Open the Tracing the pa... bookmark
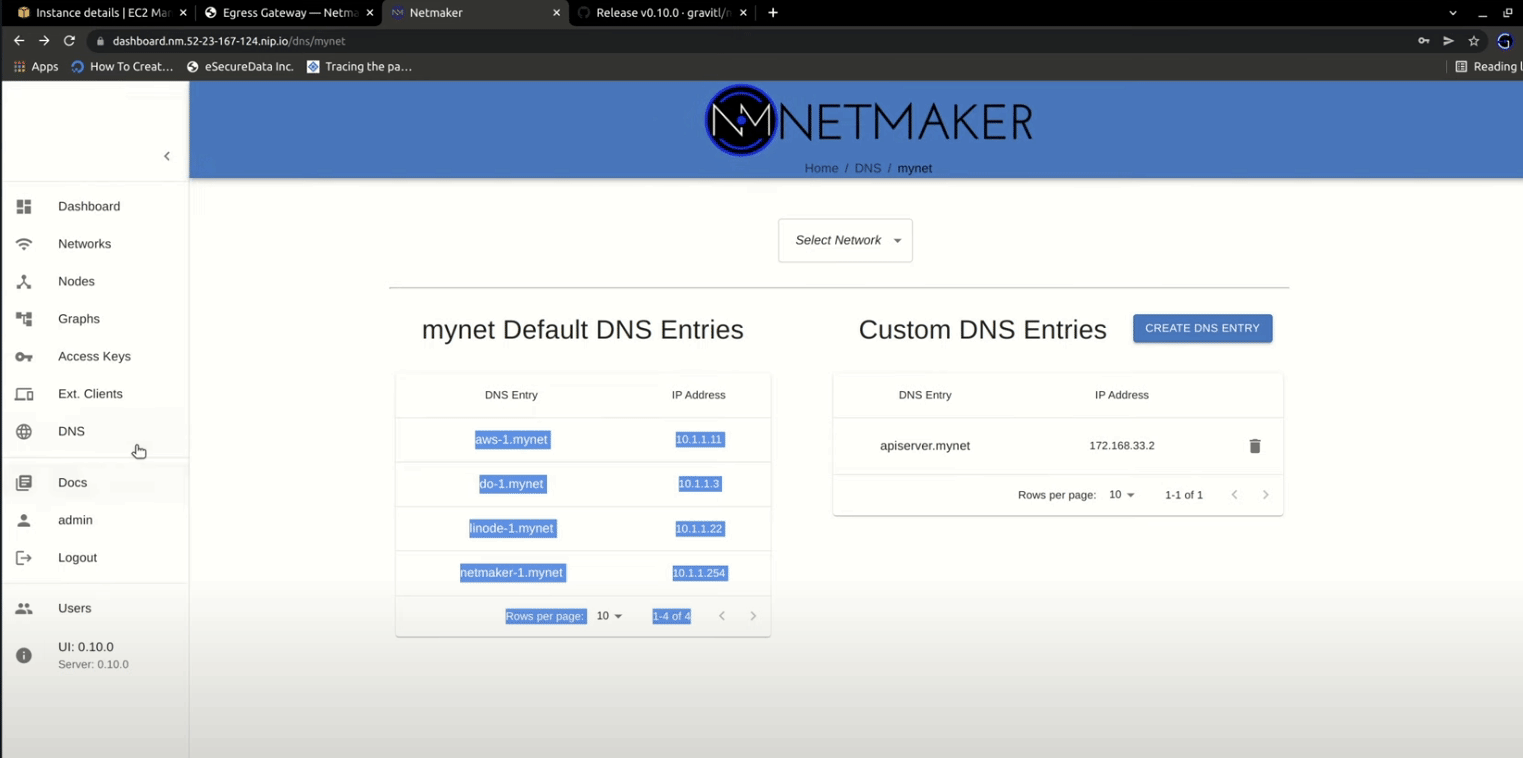Viewport: 1523px width, 758px height. coord(359,67)
